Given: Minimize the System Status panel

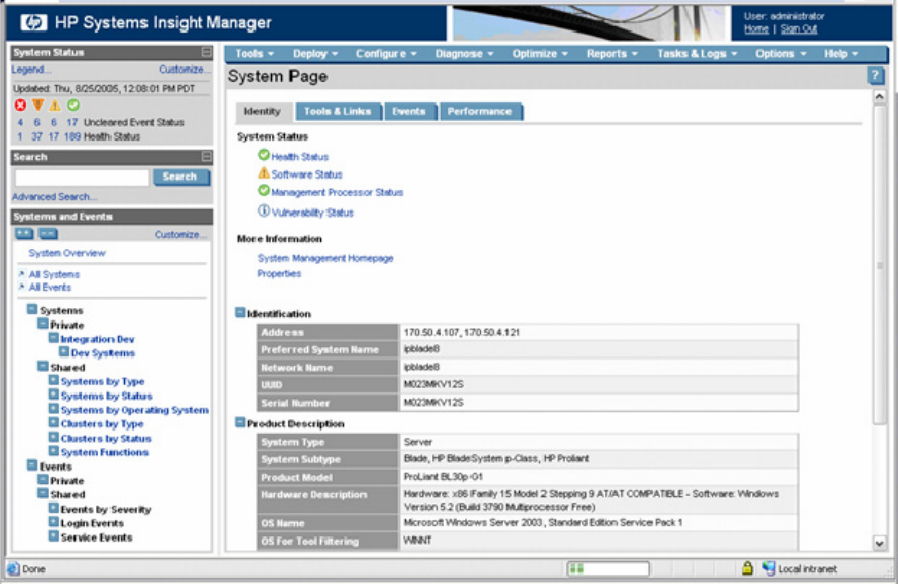Looking at the screenshot, I should 207,53.
